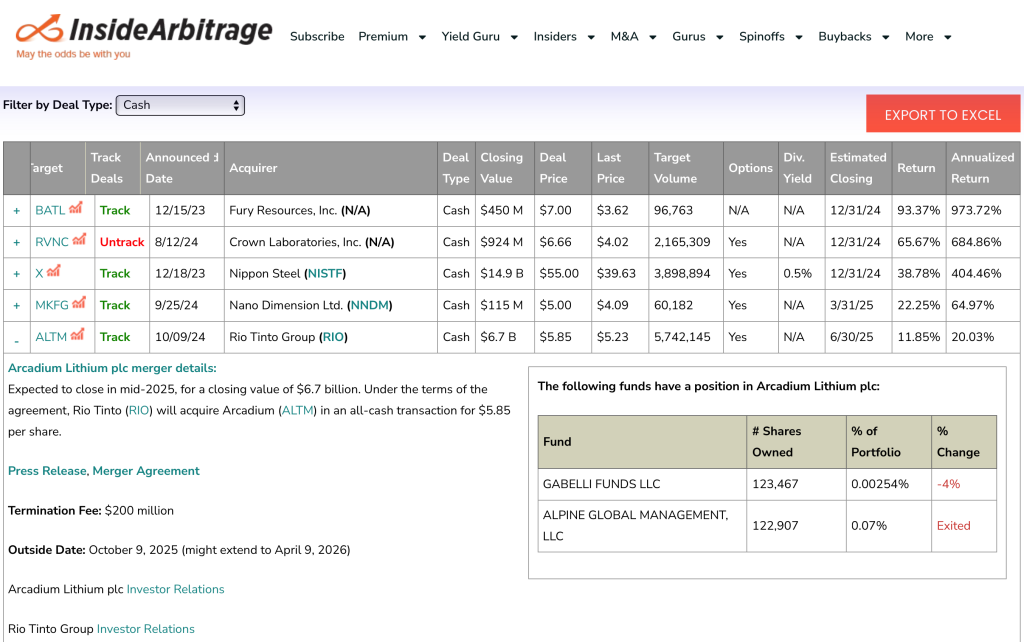This screenshot has width=1024, height=642.
Task: Open the RVNC ticker link
Action: 52,242
